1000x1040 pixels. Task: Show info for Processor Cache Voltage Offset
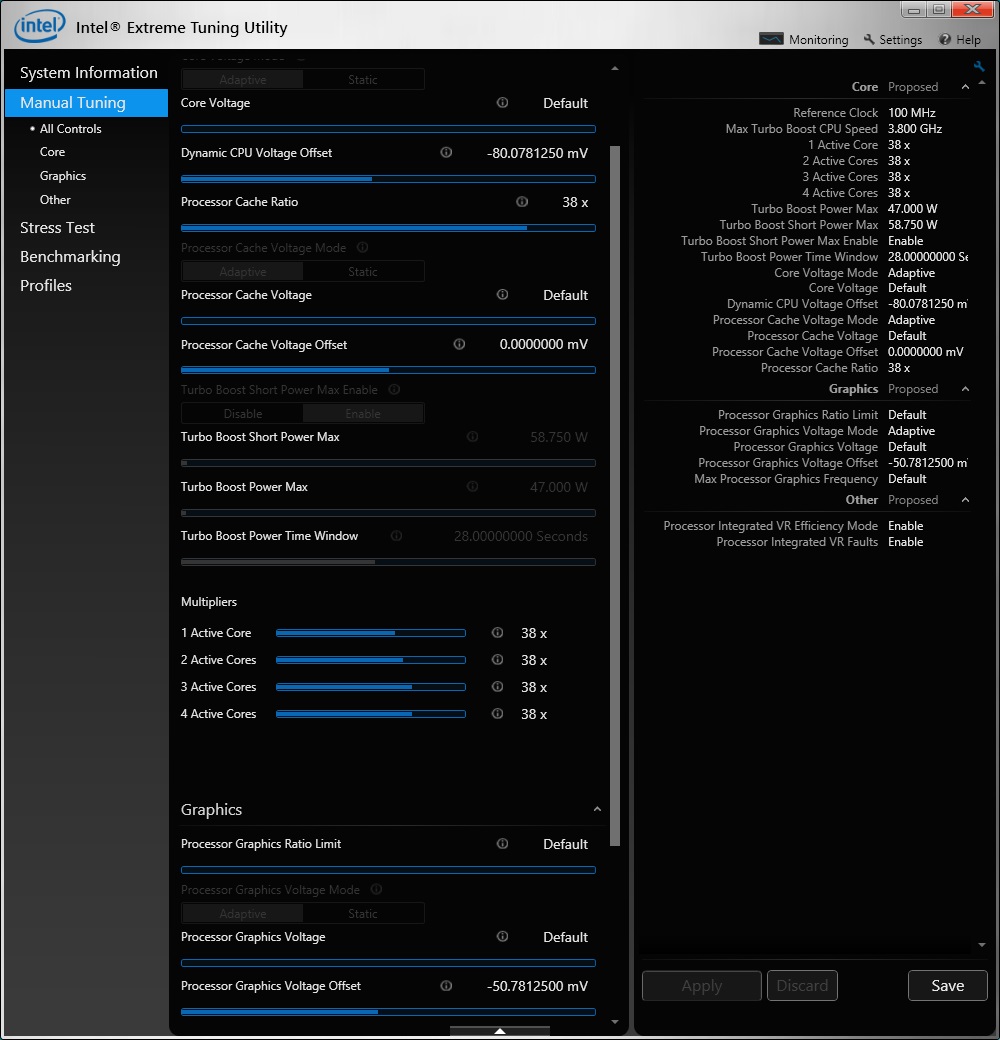pyautogui.click(x=460, y=344)
